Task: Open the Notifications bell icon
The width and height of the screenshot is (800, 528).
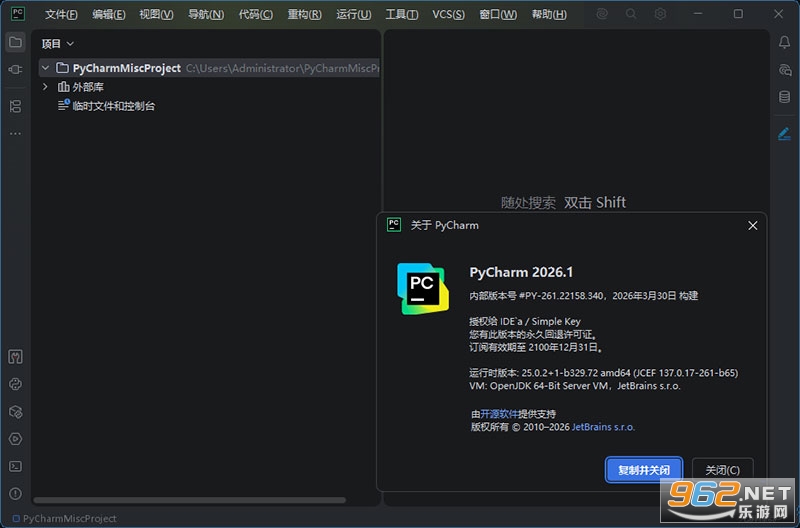Action: click(784, 42)
